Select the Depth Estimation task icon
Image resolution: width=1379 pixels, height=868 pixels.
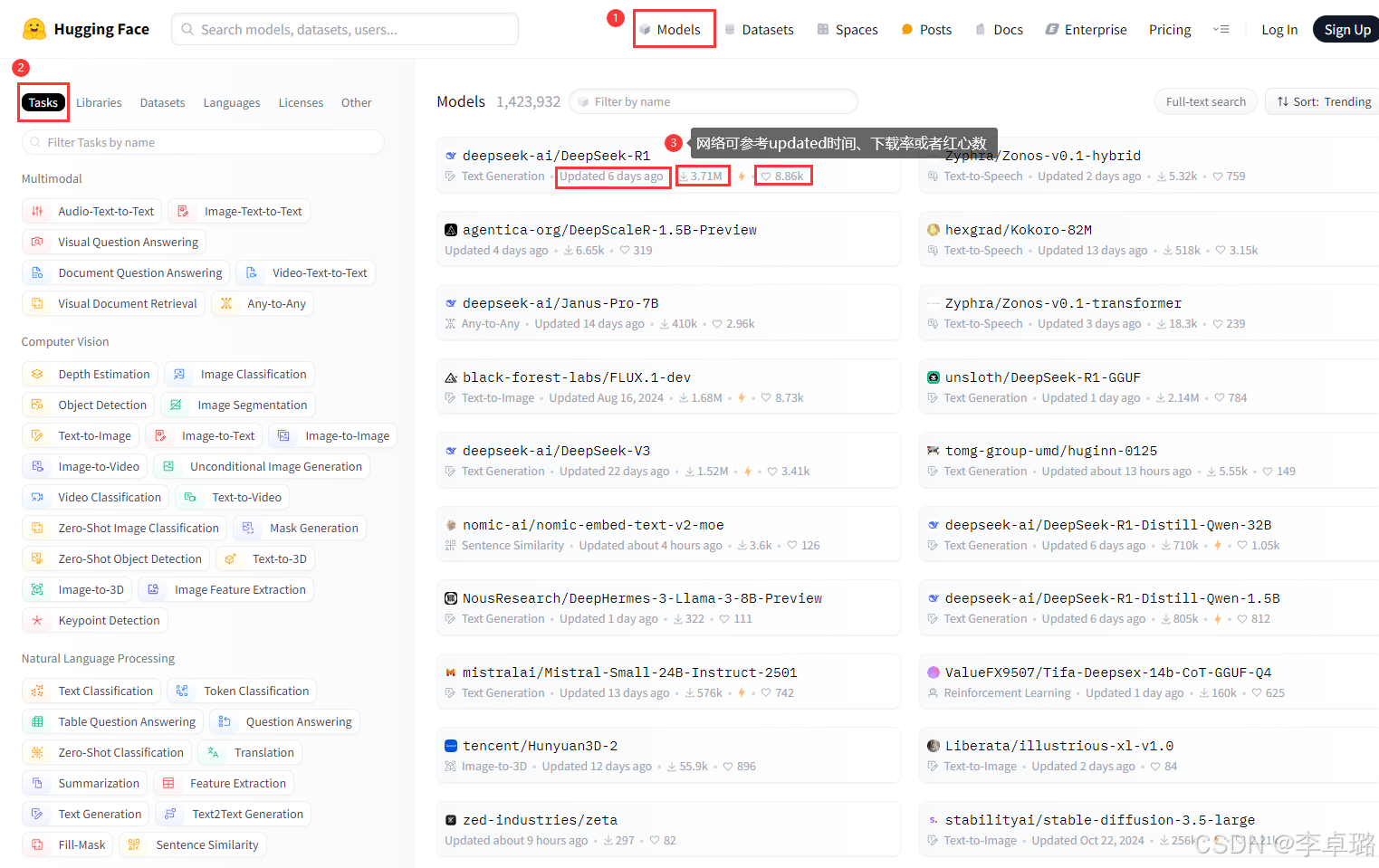tap(37, 374)
